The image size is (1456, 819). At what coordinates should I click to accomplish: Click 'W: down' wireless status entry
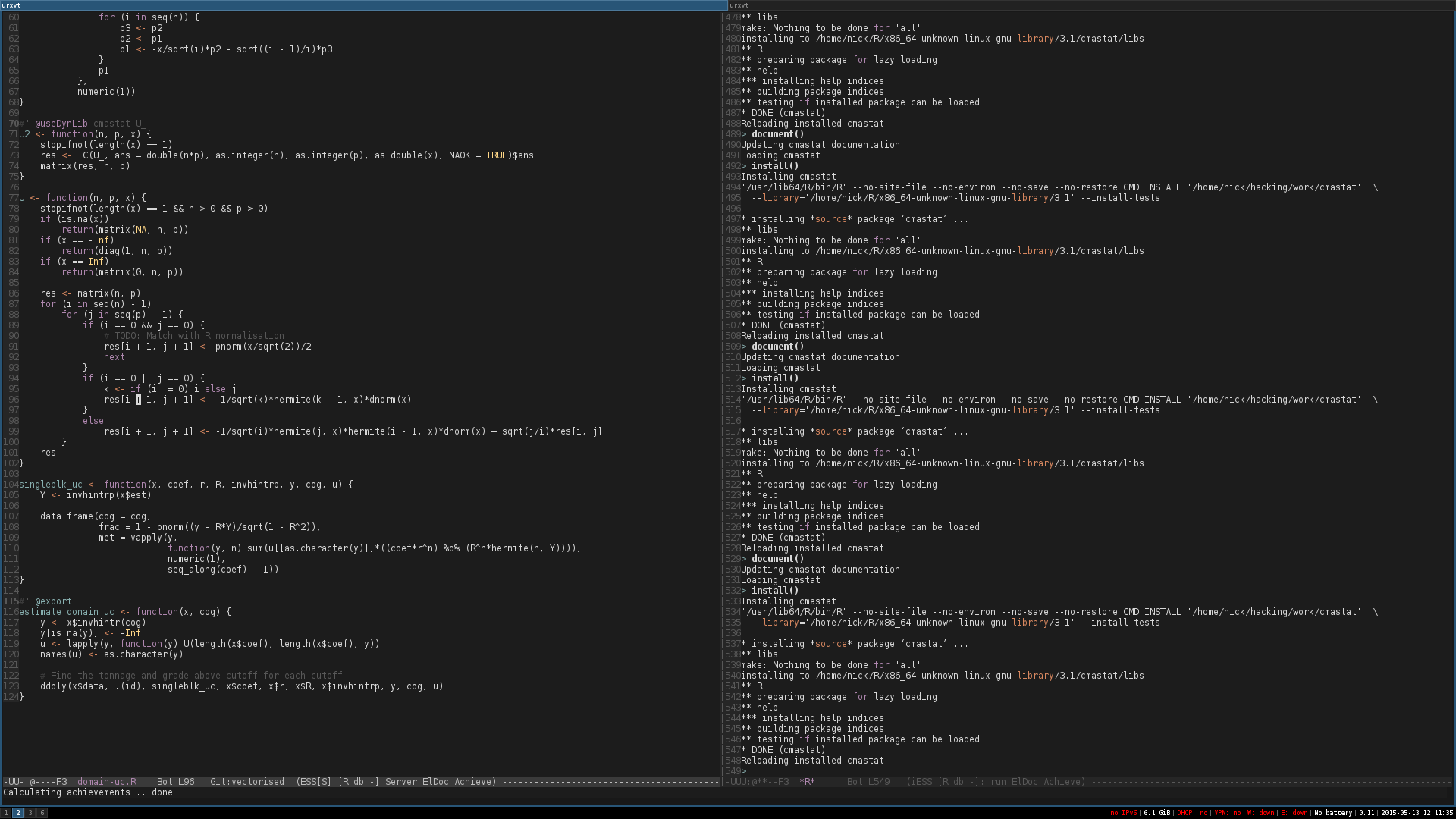point(1260,813)
